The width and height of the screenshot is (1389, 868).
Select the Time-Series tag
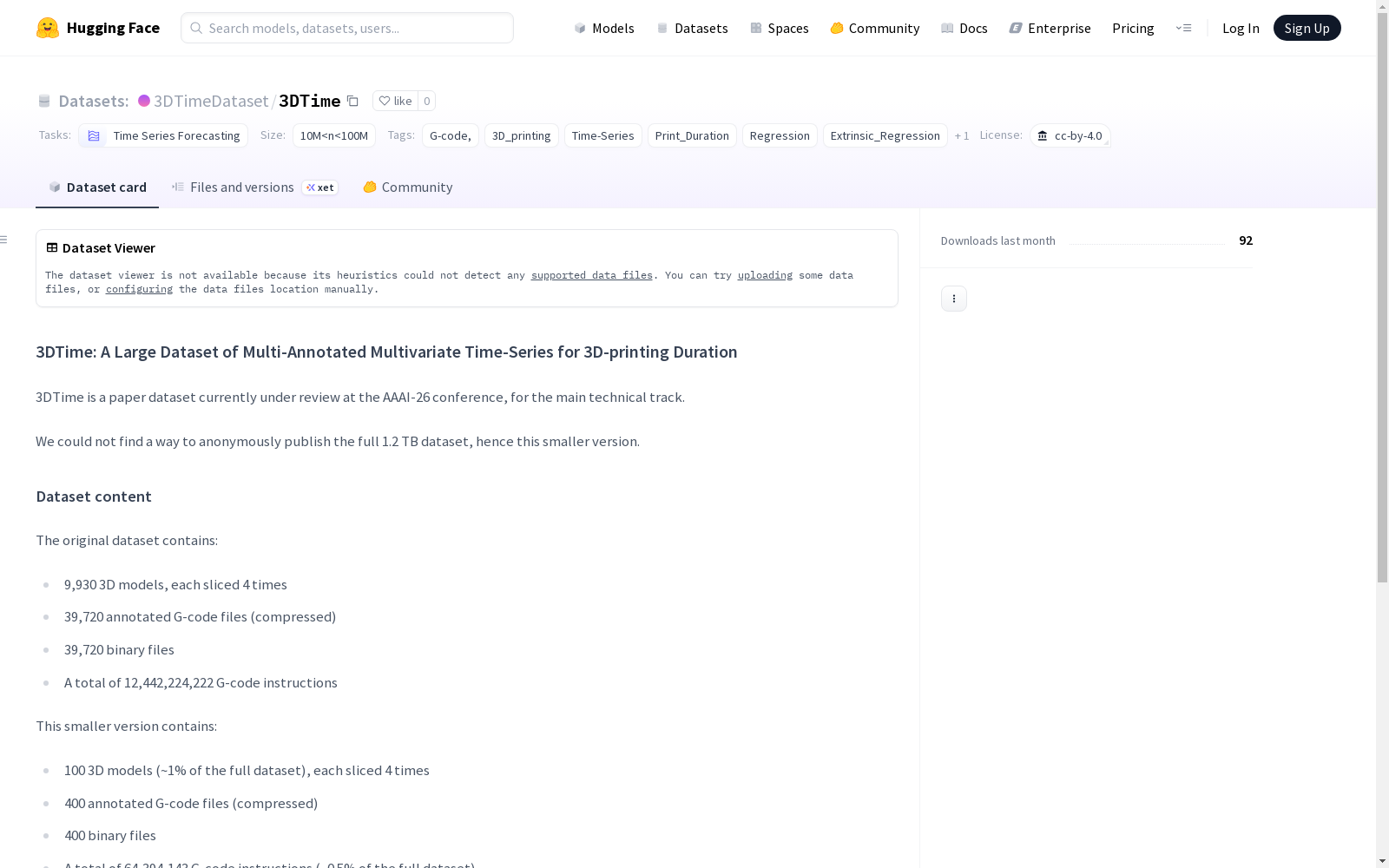(x=603, y=135)
